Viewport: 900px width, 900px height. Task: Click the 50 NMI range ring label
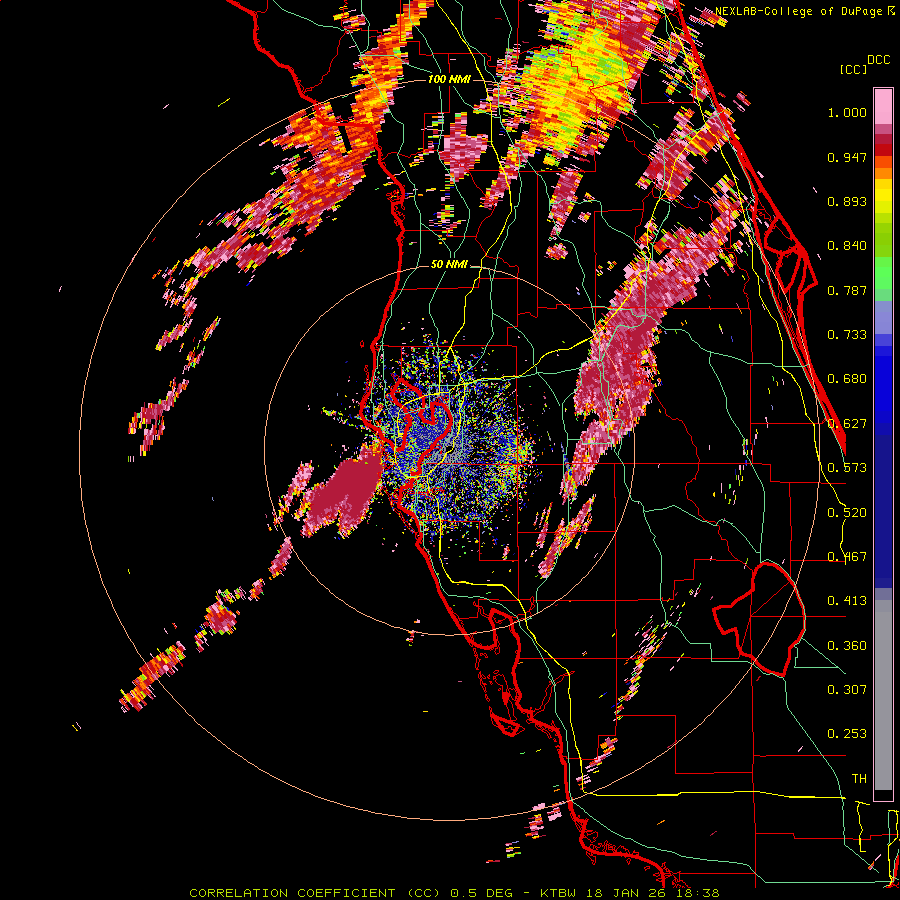tap(449, 265)
